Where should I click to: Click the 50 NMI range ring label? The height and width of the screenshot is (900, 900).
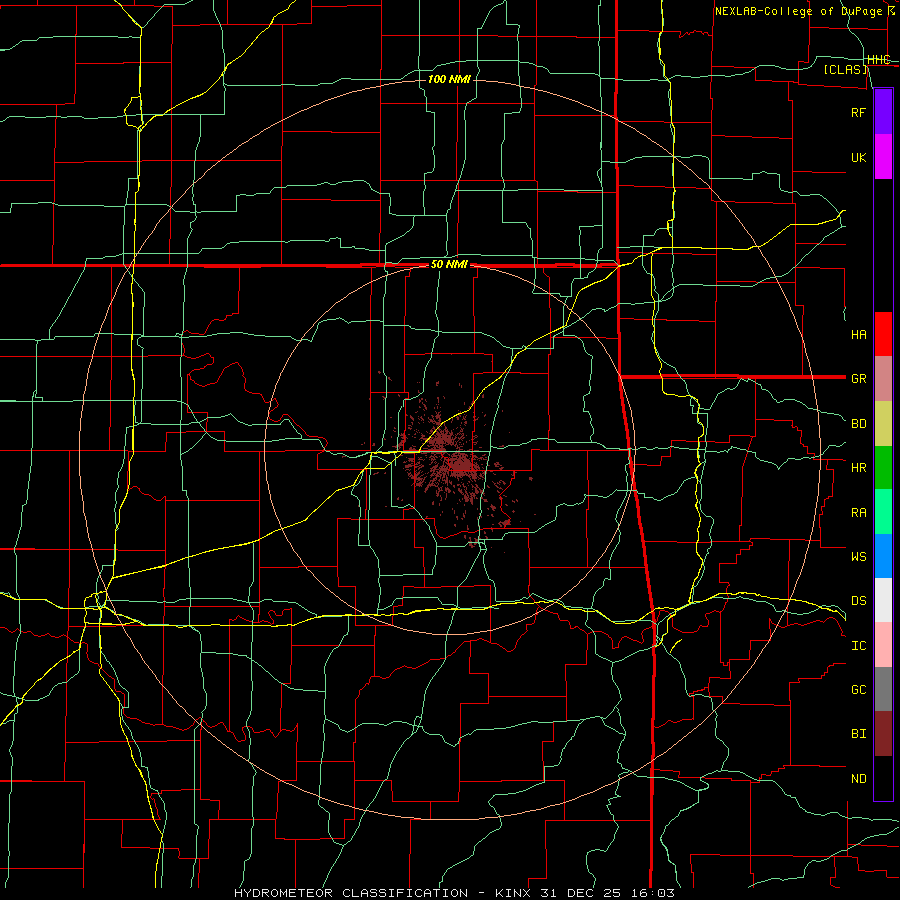point(449,265)
